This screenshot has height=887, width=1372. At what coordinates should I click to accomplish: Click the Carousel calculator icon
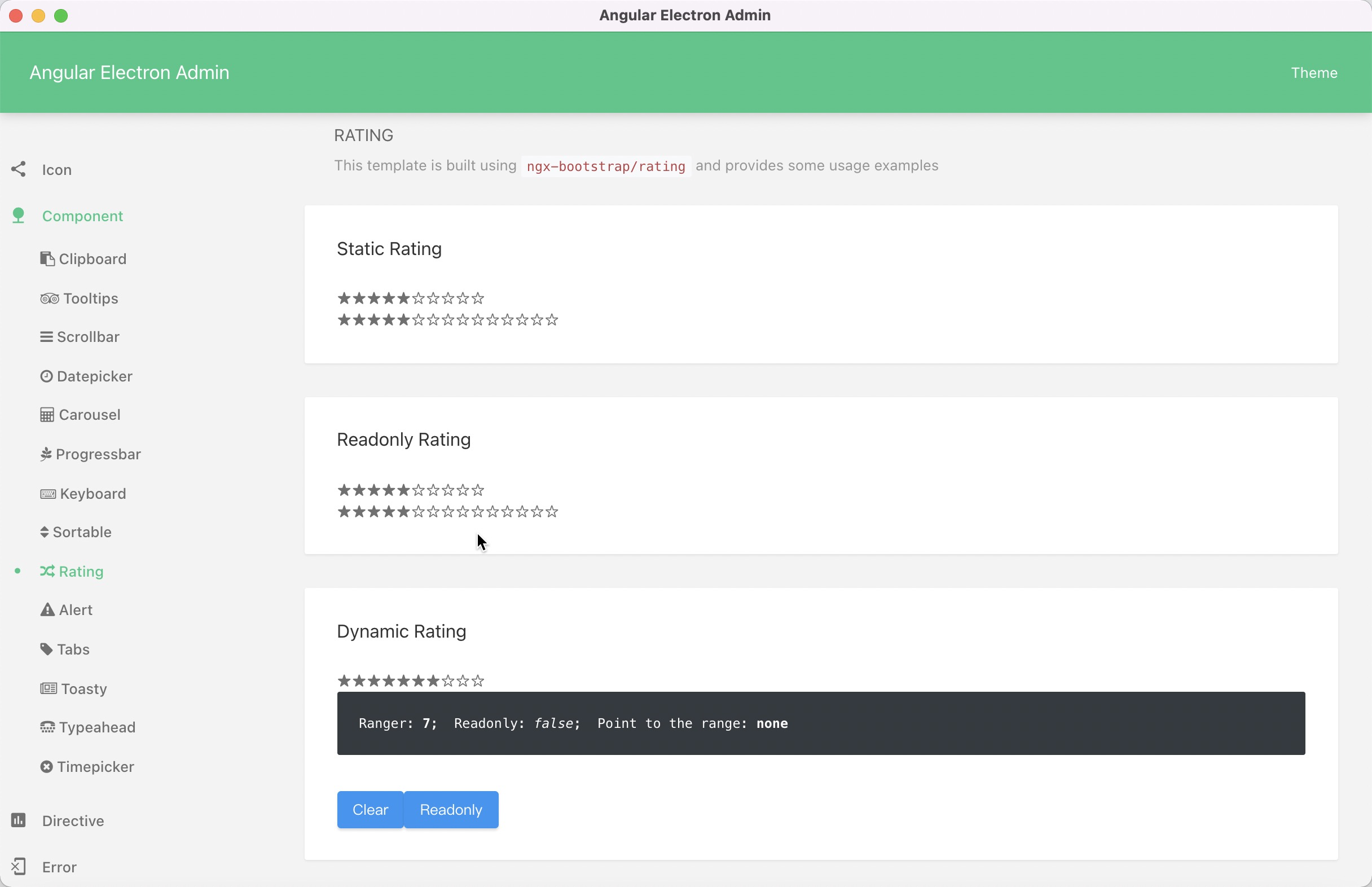click(x=47, y=415)
